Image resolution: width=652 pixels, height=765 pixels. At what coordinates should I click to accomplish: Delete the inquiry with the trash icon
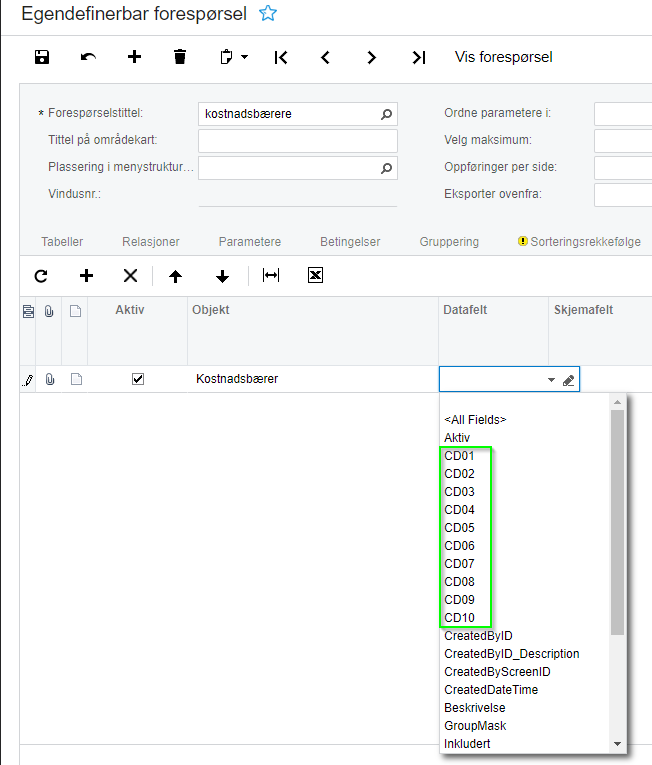click(180, 57)
